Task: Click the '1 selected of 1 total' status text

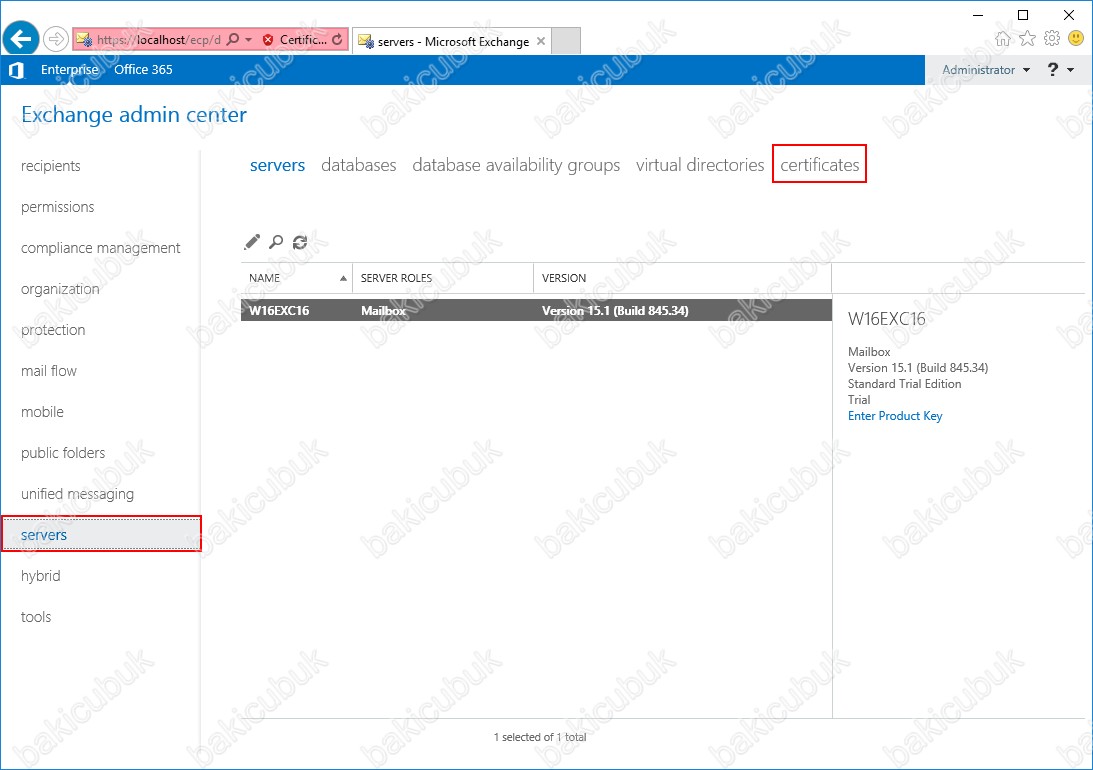Action: pyautogui.click(x=540, y=737)
